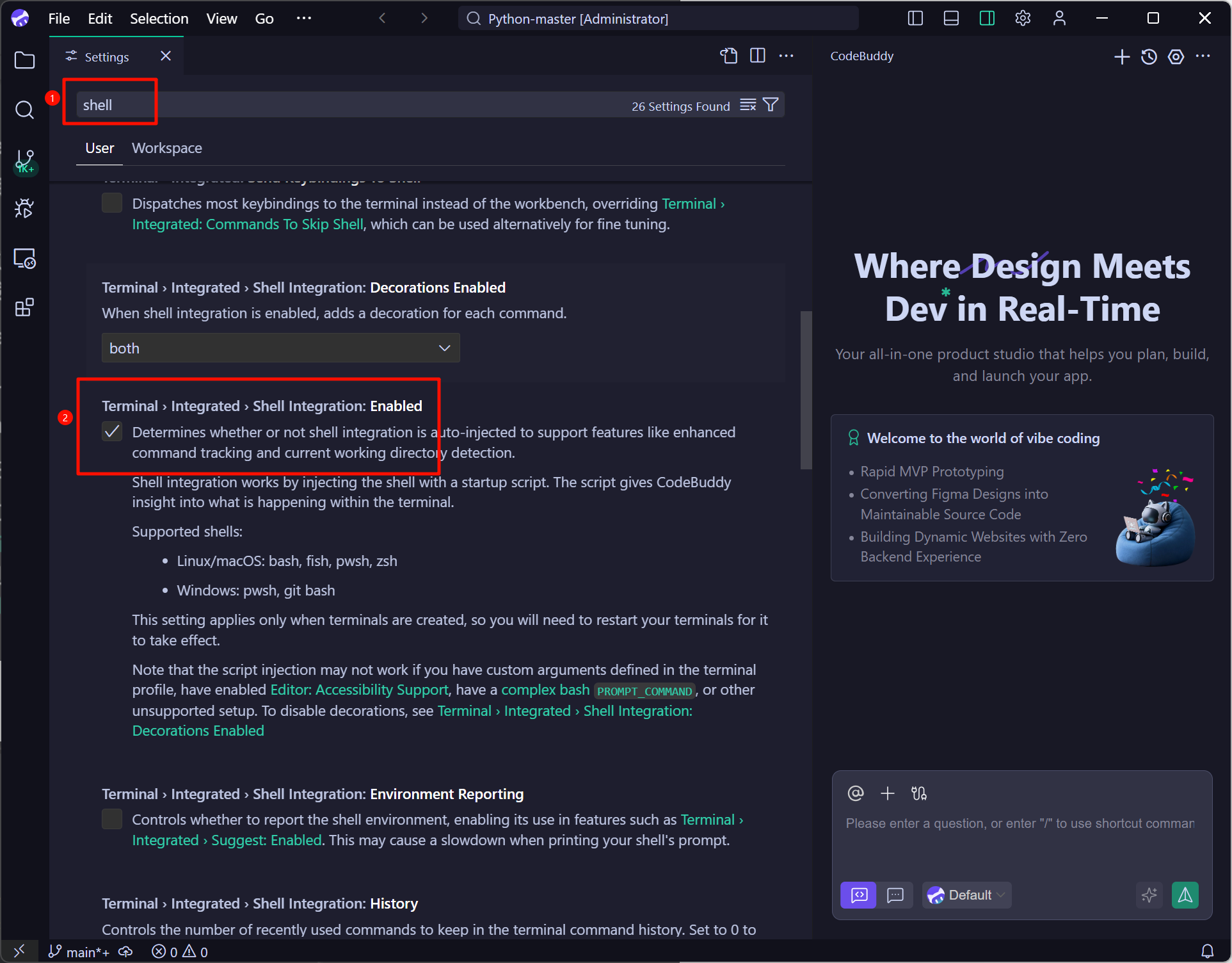1232x963 pixels.
Task: Uncheck Shell Integration: Enabled checkbox
Action: point(112,432)
